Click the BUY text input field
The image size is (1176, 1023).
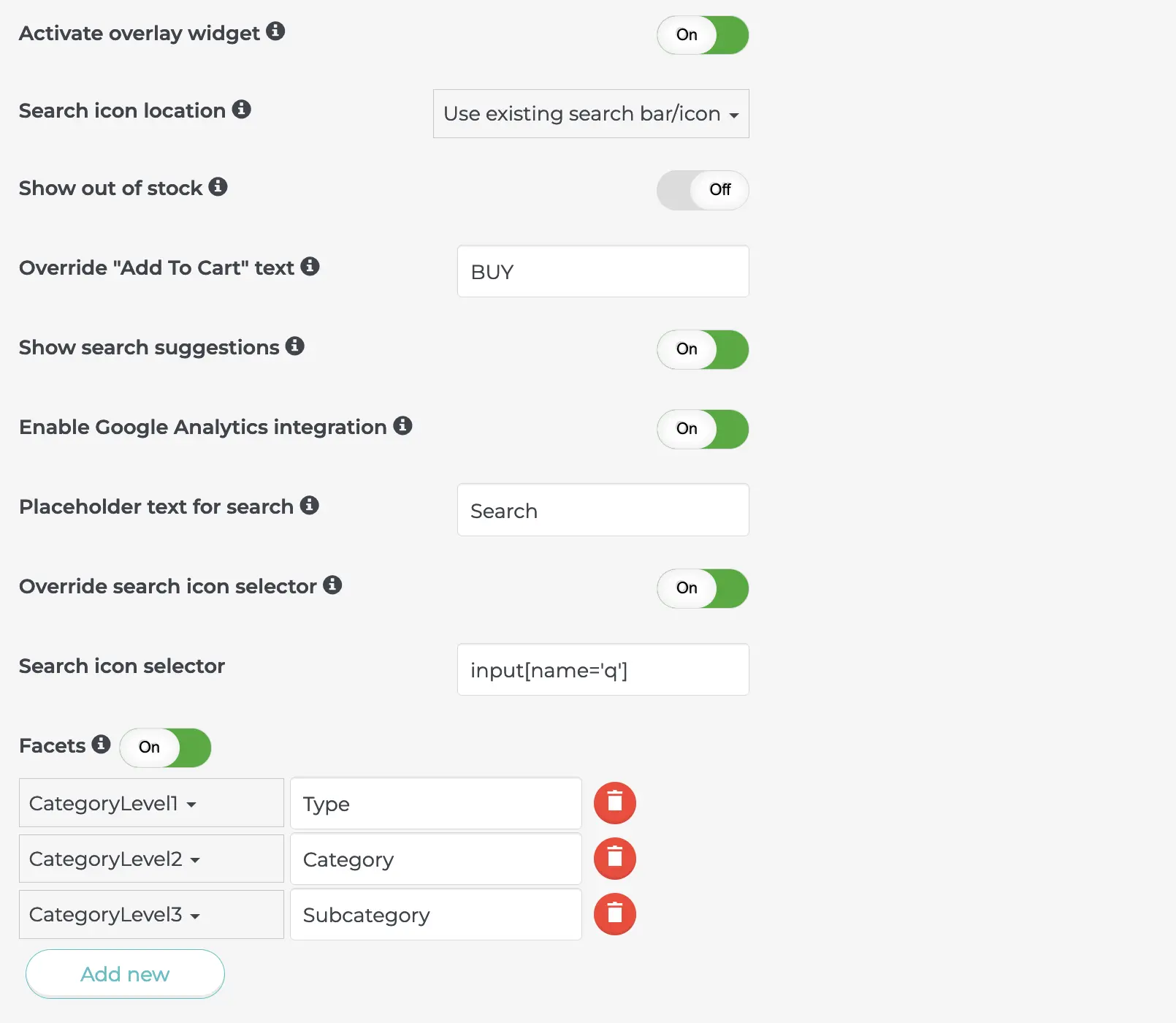(x=603, y=272)
